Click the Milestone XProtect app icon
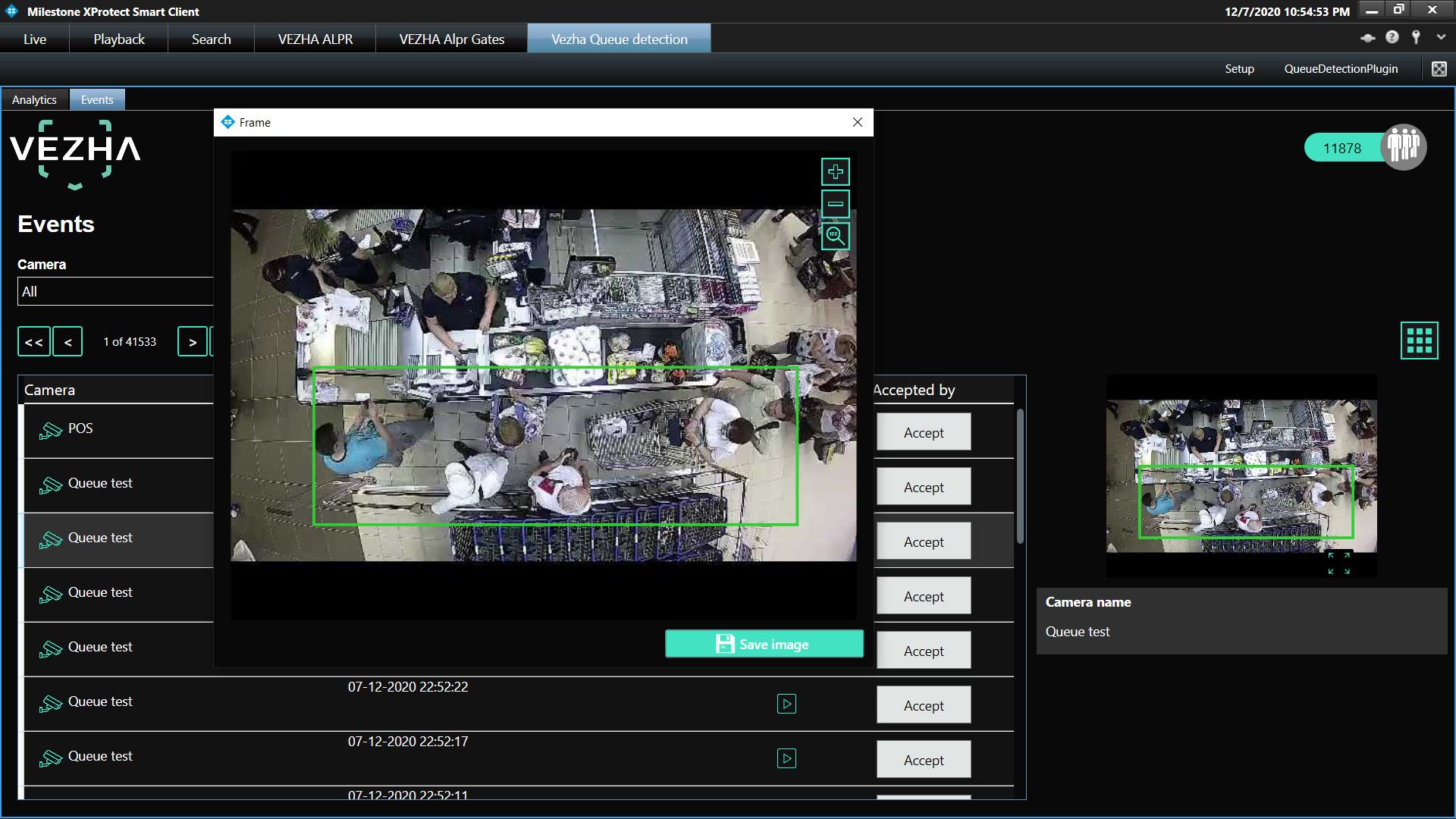This screenshot has height=819, width=1456. (x=11, y=11)
